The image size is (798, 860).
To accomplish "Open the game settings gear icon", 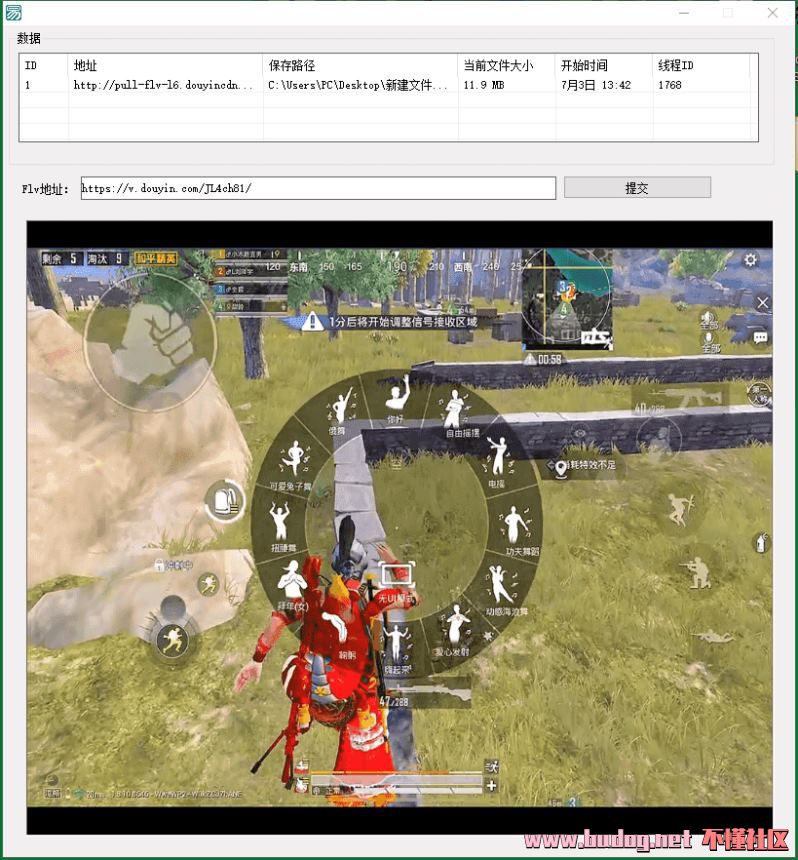I will 750,259.
